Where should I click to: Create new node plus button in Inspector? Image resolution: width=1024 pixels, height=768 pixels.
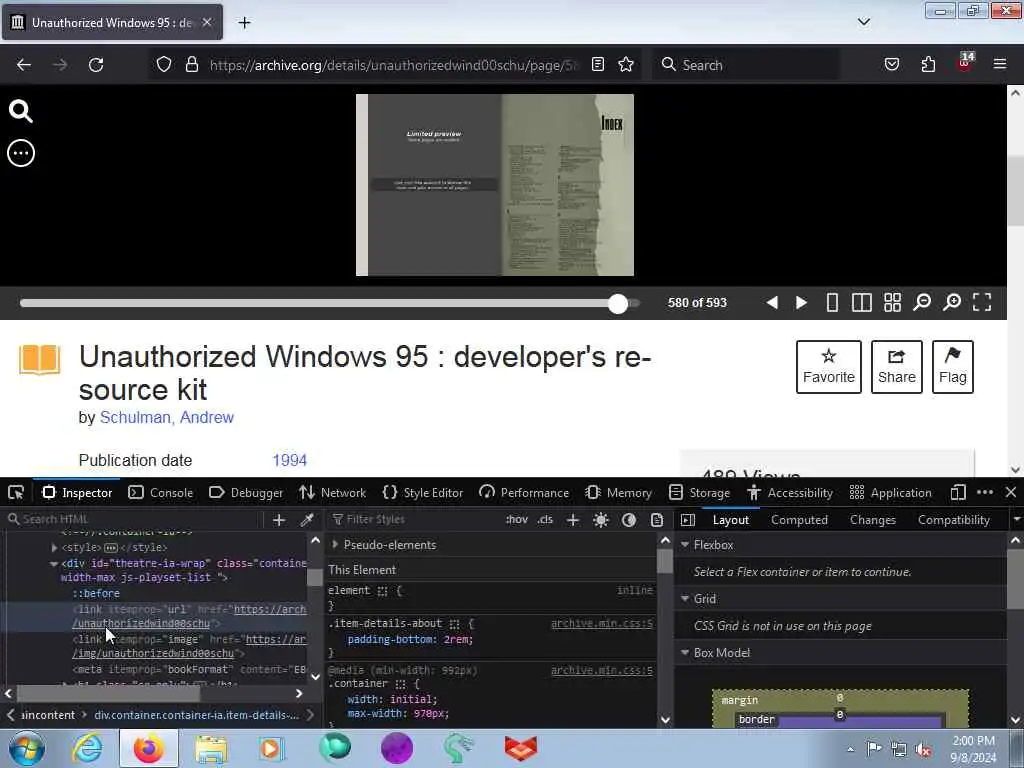(x=279, y=520)
